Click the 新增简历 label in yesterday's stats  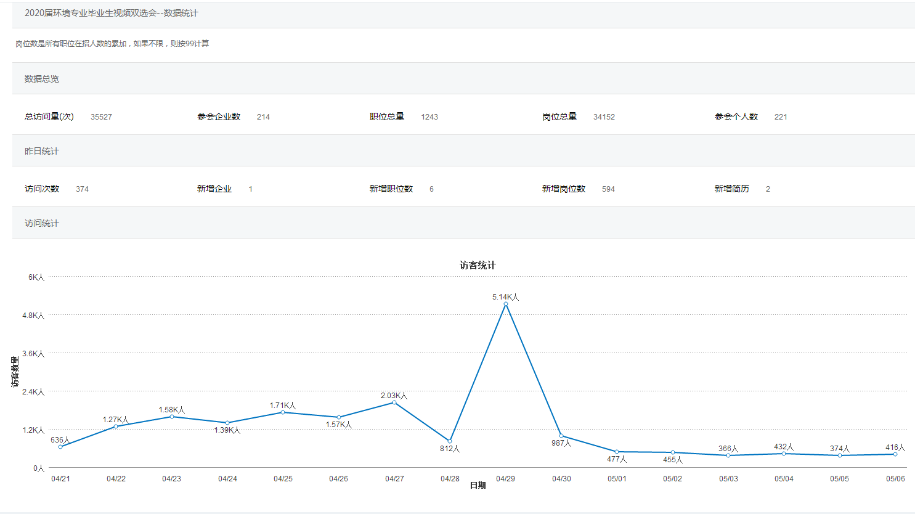tap(732, 189)
